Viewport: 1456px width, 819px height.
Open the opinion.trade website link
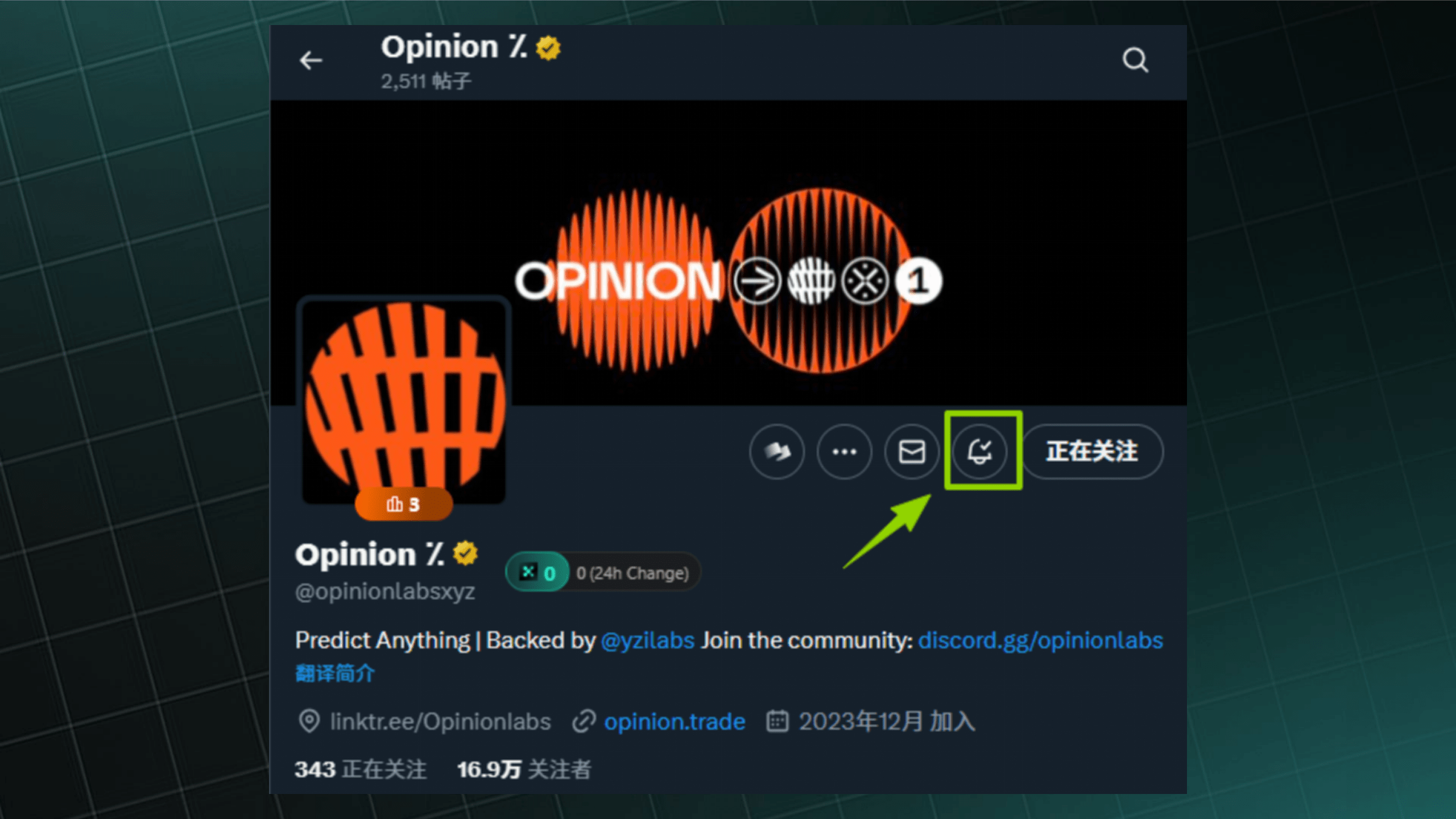(675, 722)
